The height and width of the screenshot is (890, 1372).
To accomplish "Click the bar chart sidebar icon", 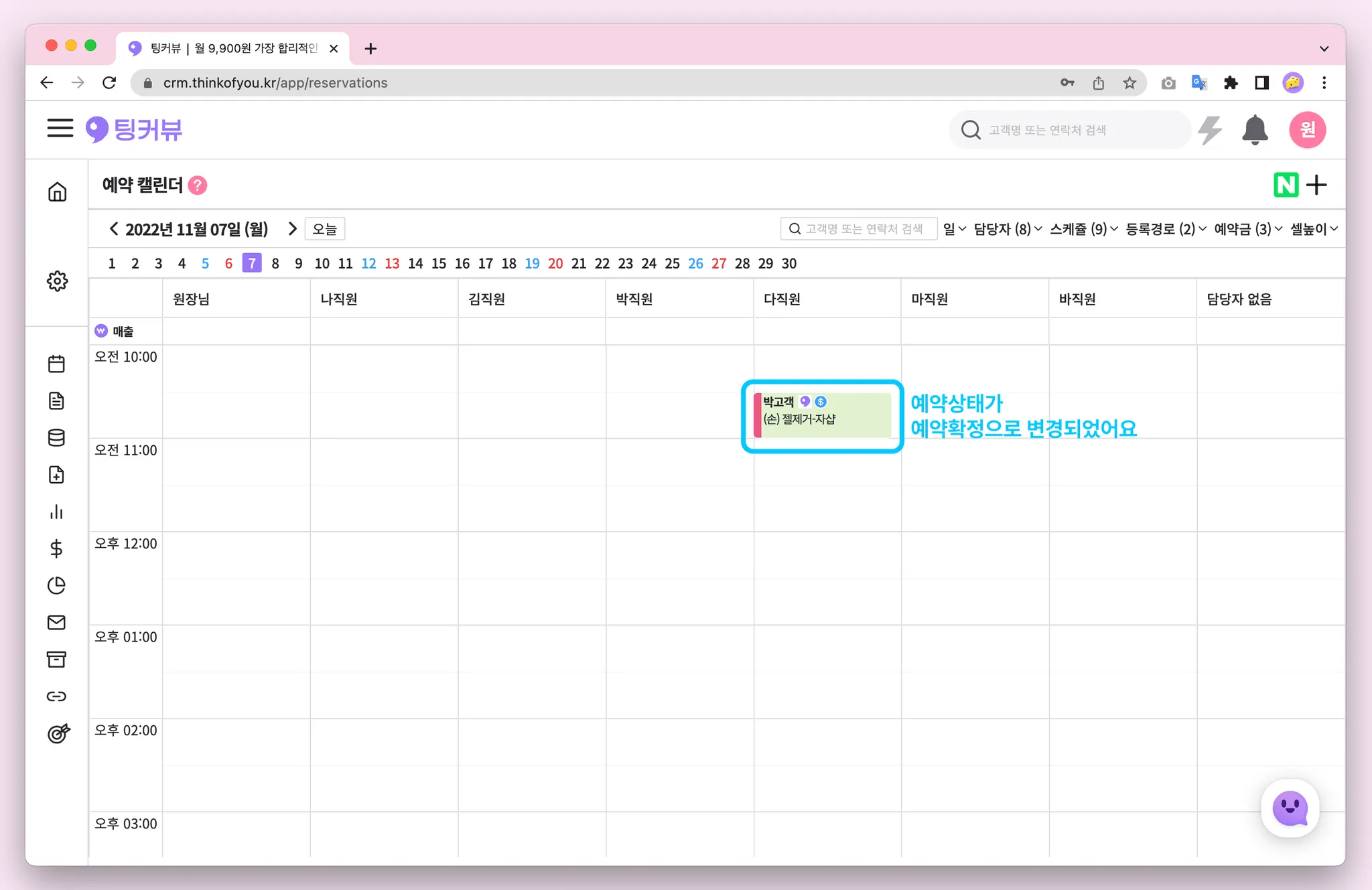I will coord(57,512).
